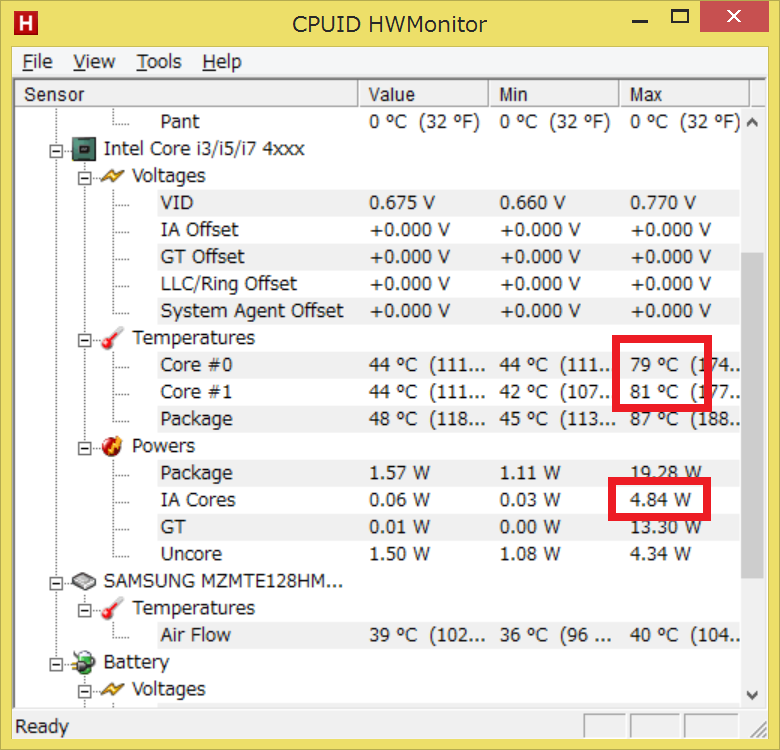
Task: Click the Value column header
Action: [x=423, y=94]
